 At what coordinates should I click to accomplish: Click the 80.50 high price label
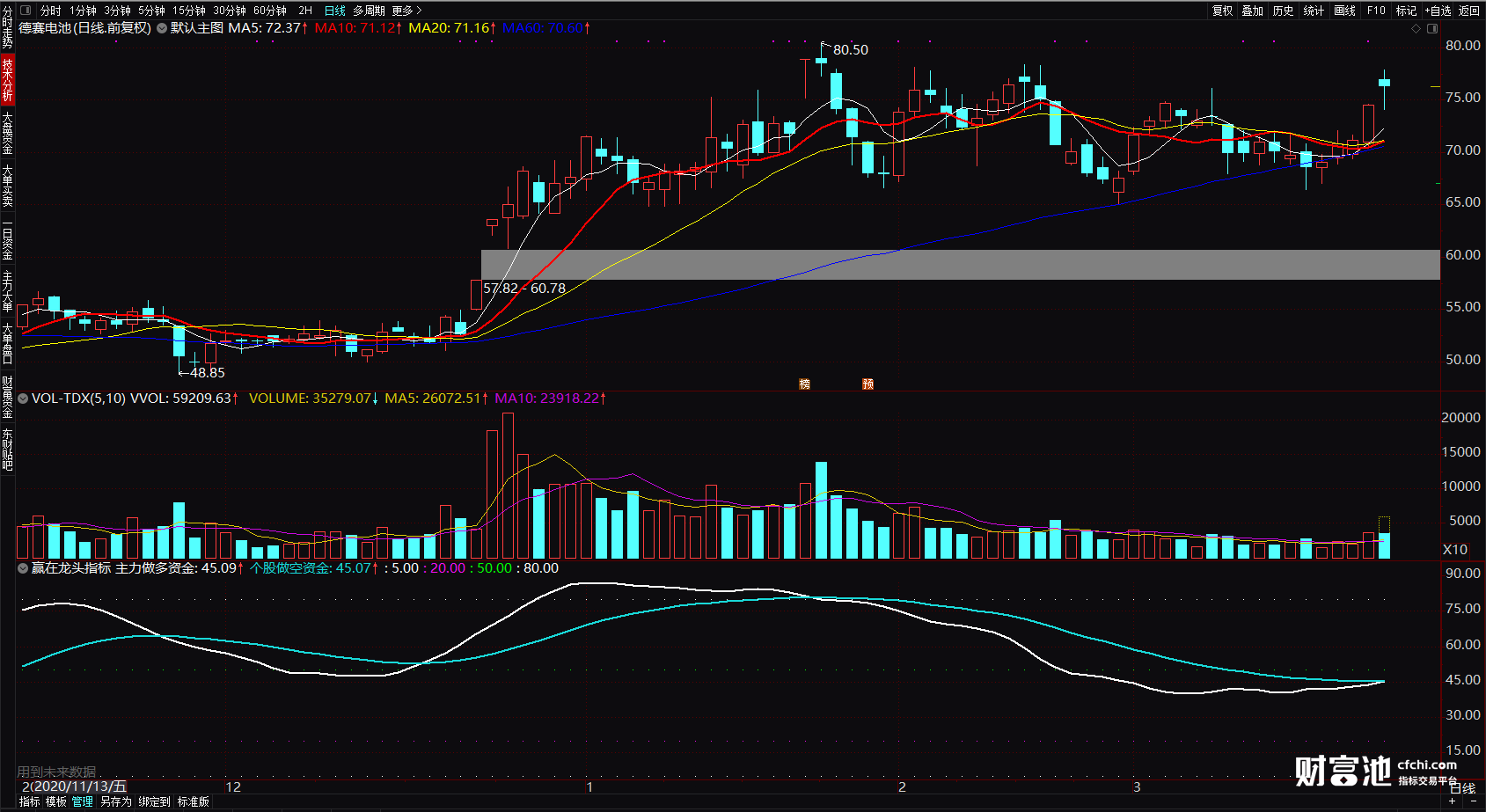click(x=851, y=50)
